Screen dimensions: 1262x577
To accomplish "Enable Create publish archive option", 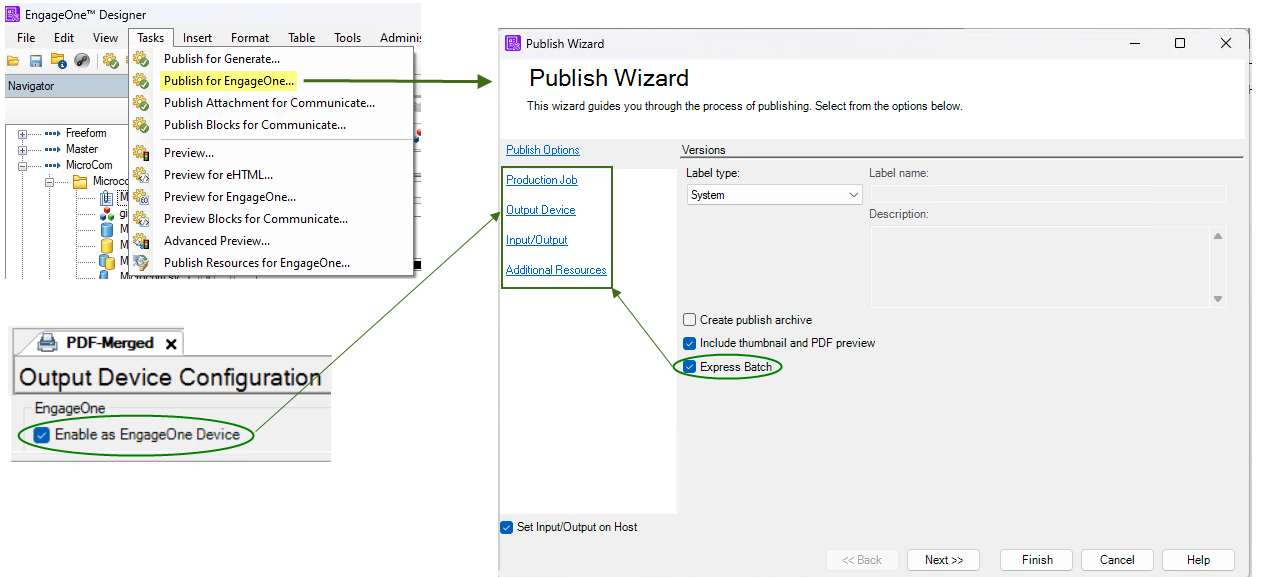I will pos(689,320).
